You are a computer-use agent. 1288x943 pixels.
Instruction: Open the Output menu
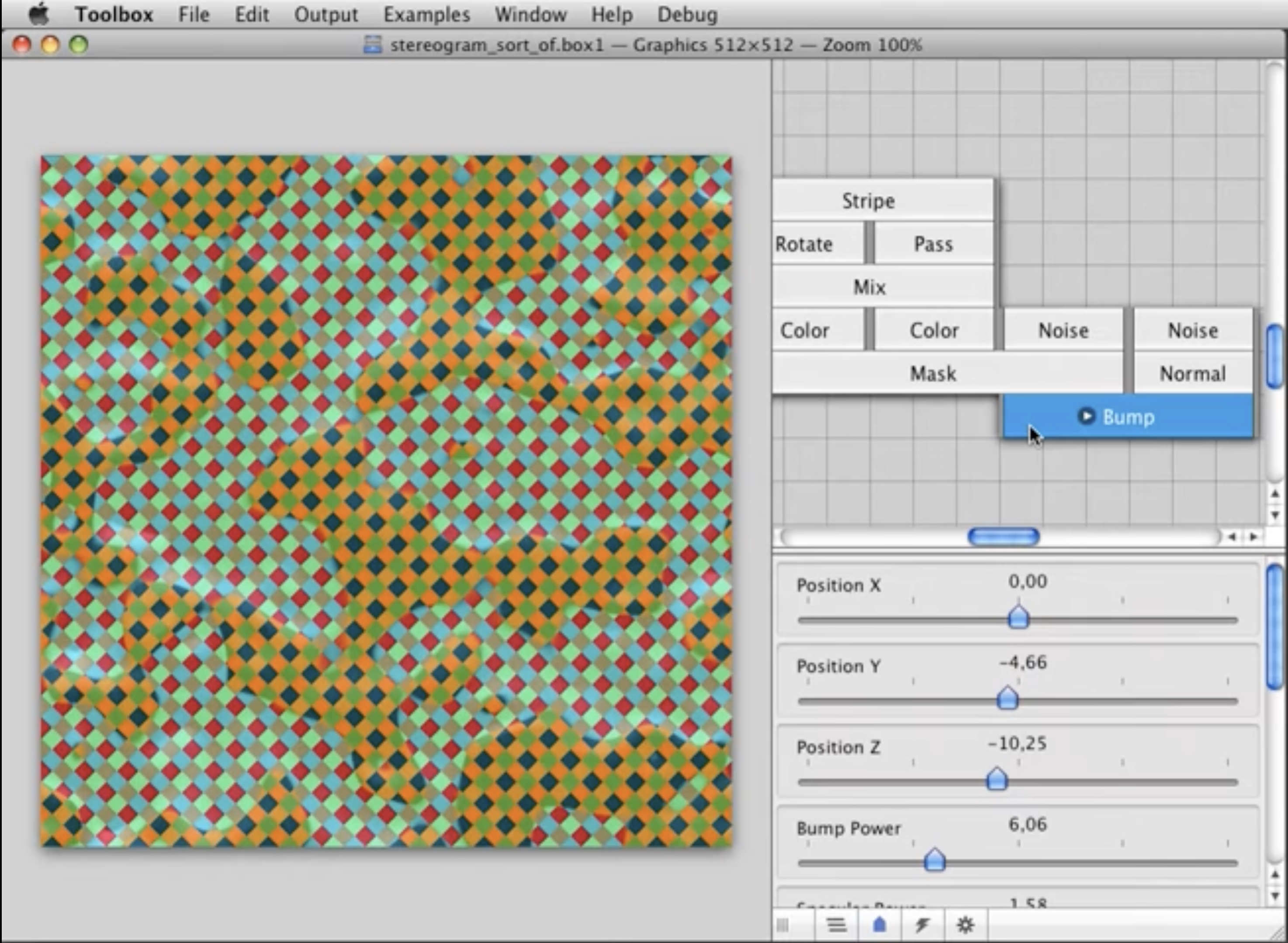coord(326,14)
